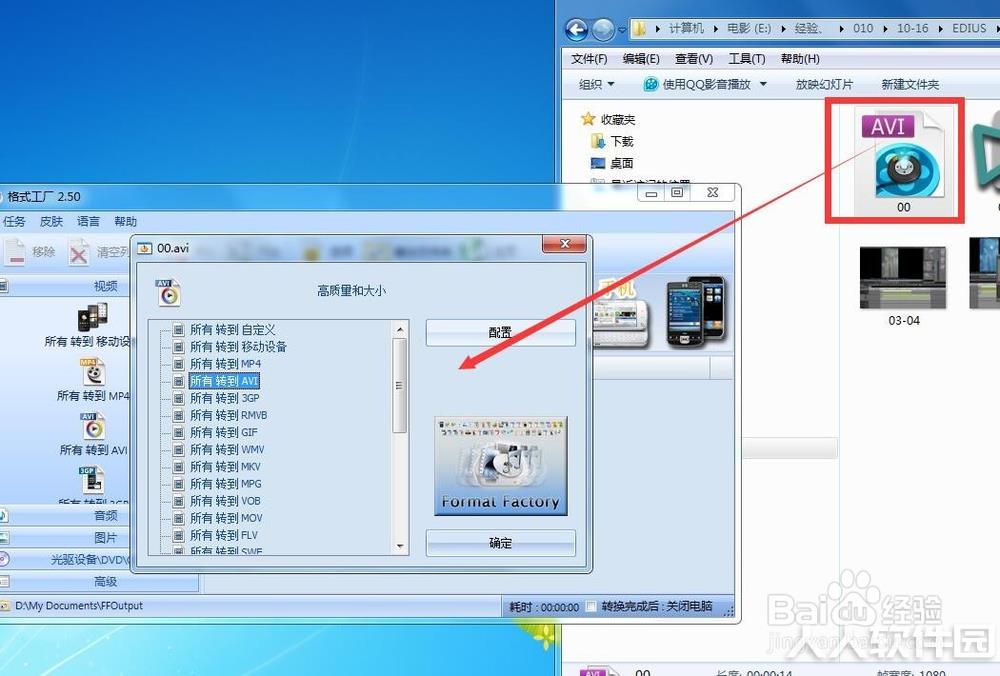Open the Help (帮助) menu in Format Factory

coord(126,221)
